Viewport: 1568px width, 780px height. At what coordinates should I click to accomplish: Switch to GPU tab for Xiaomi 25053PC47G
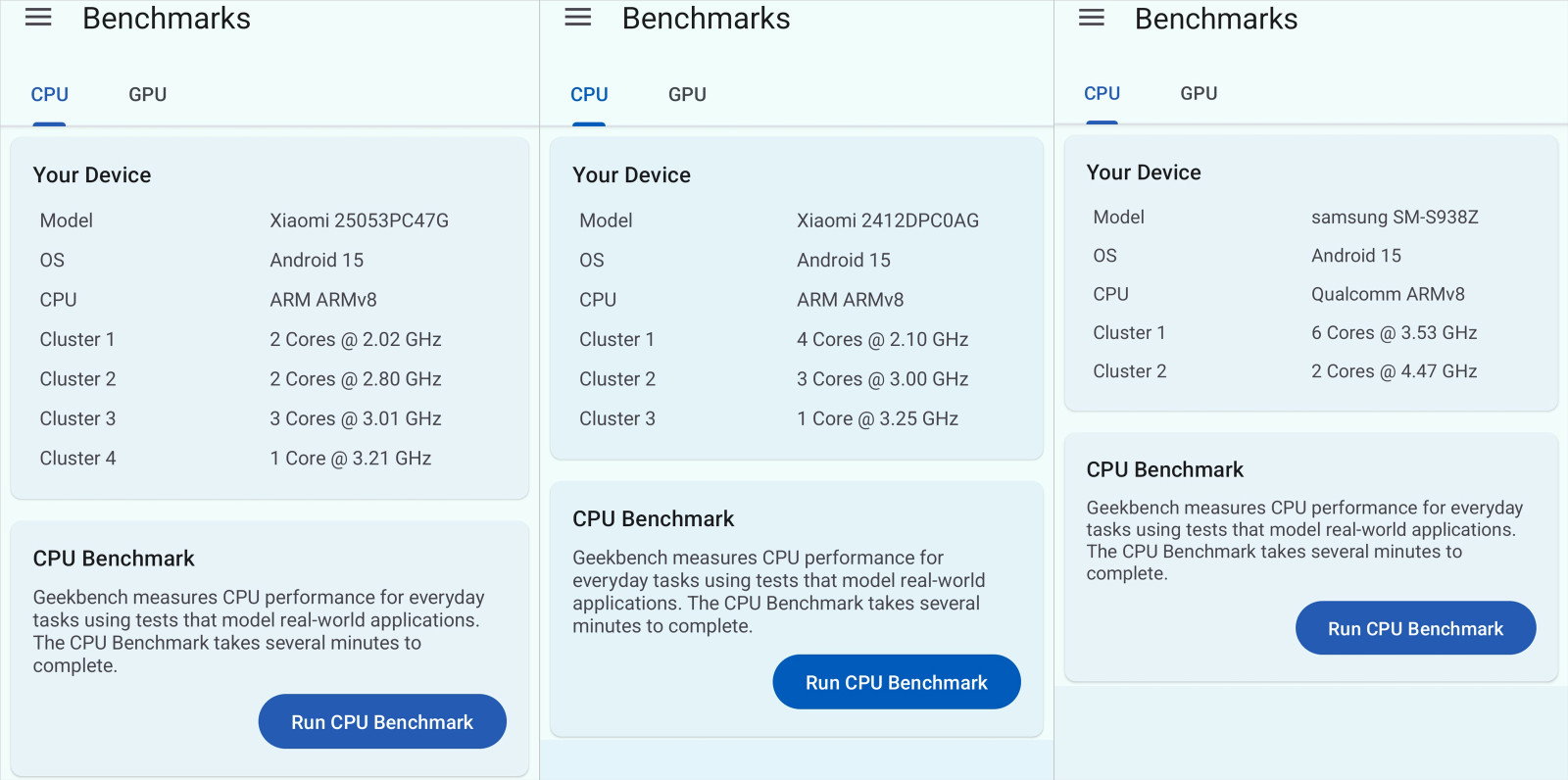(x=148, y=95)
